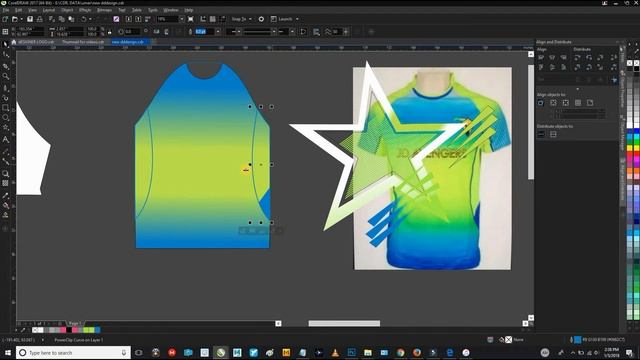Select the Shape tool
The height and width of the screenshot is (360, 640).
(x=5, y=55)
